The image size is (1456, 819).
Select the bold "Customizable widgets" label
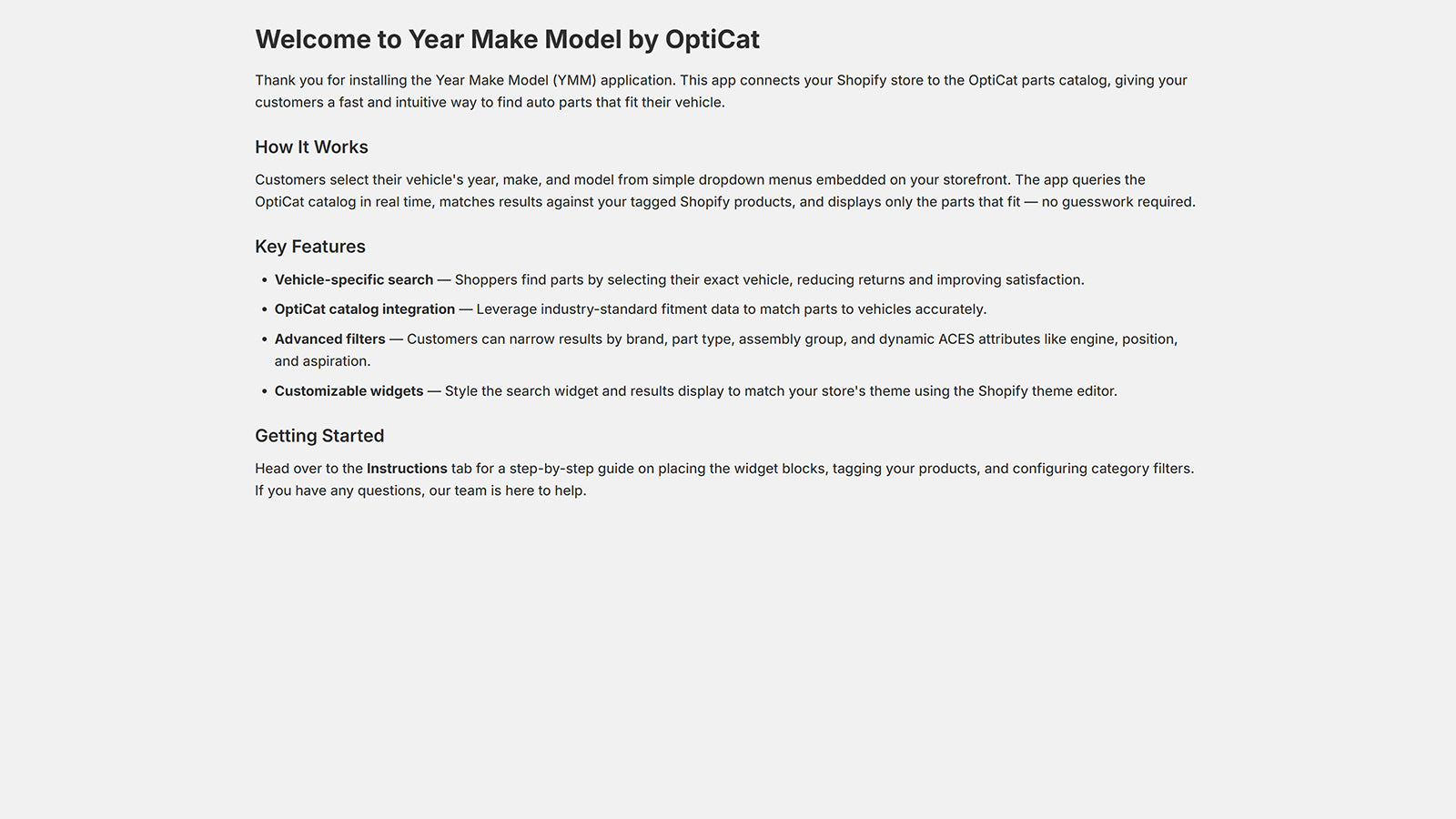point(349,391)
